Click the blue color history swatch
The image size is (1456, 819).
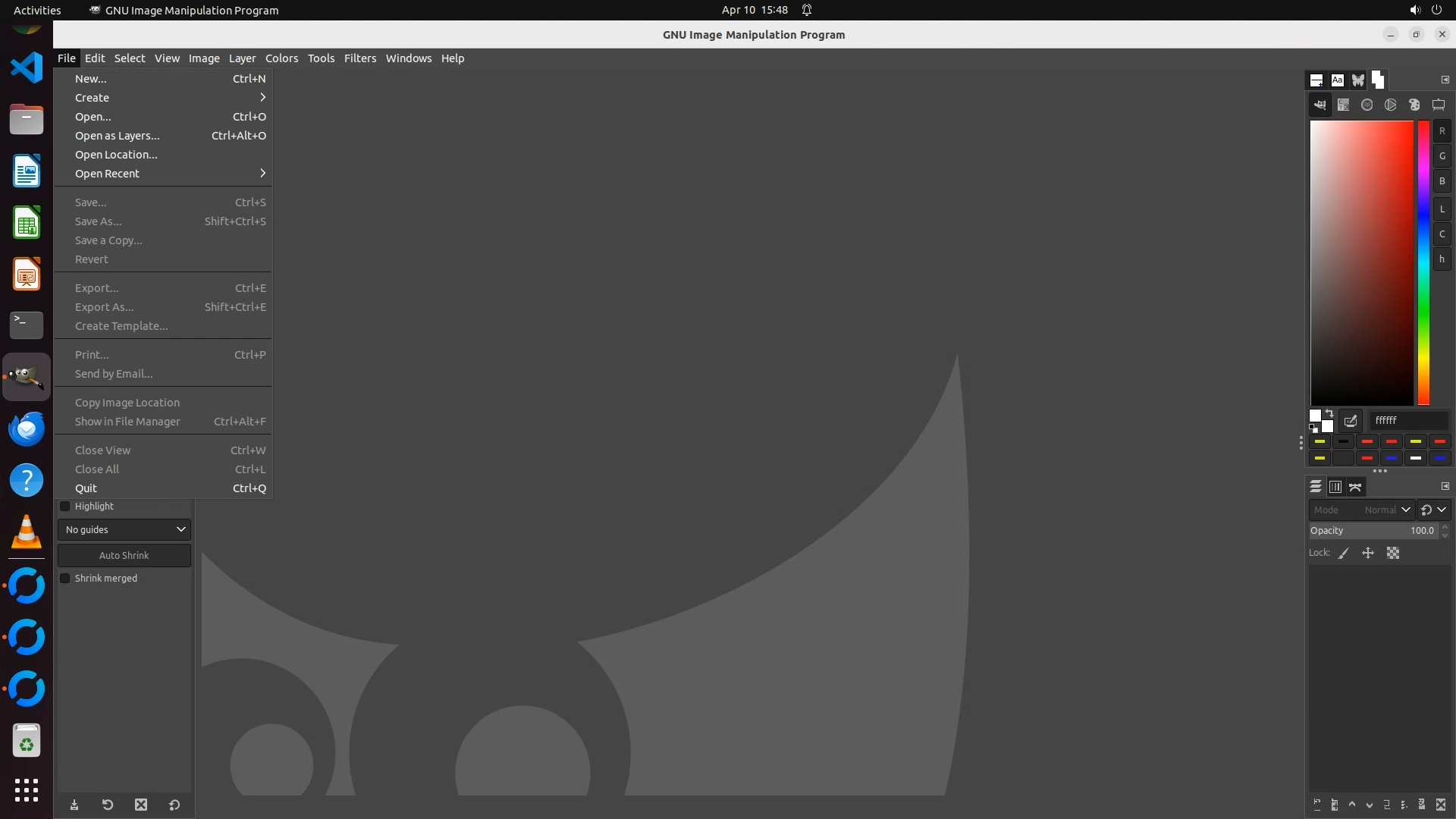point(1392,458)
